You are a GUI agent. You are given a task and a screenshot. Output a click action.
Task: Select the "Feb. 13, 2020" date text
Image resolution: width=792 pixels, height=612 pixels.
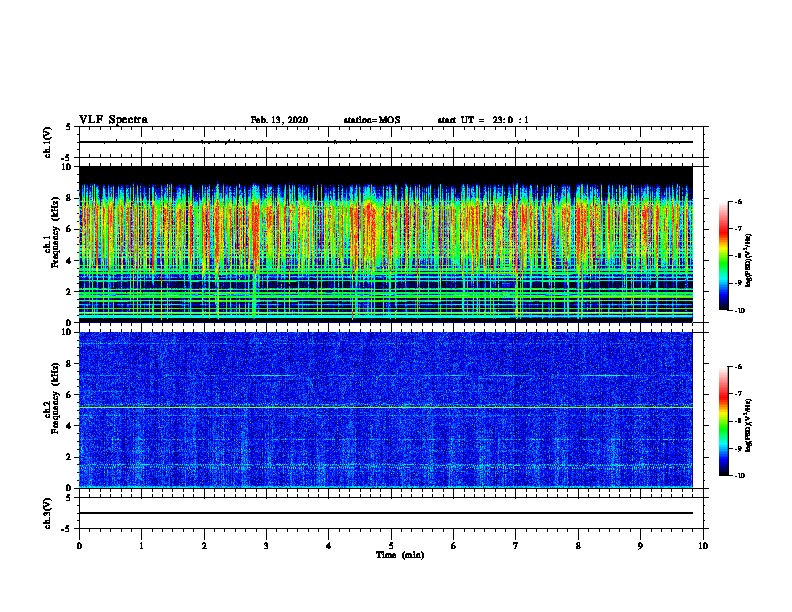(279, 120)
